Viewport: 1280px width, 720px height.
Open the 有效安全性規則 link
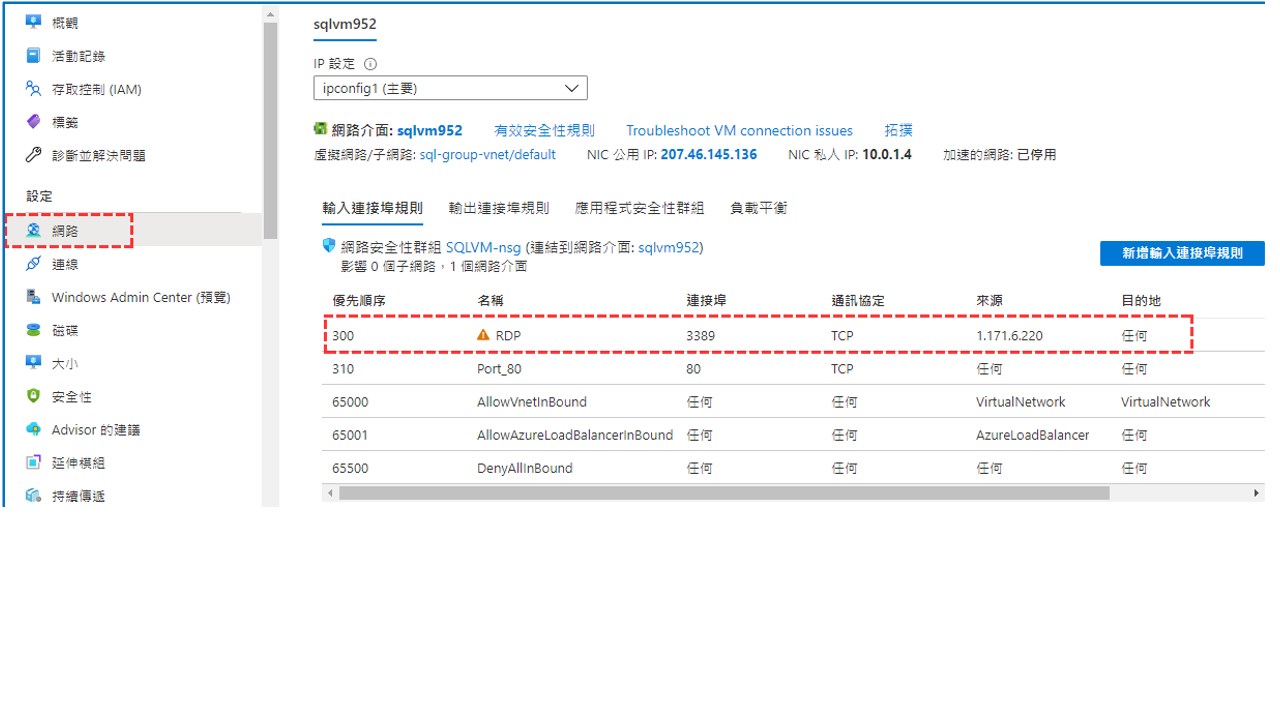click(544, 130)
